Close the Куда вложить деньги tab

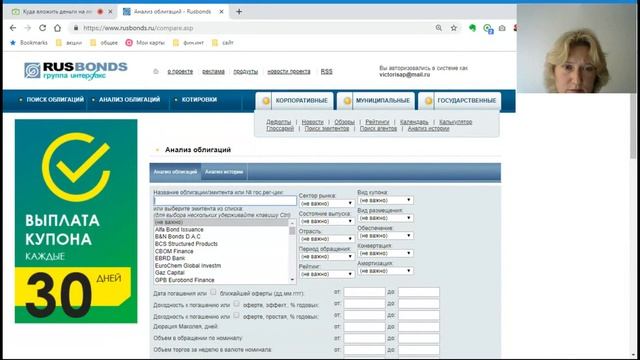click(110, 12)
